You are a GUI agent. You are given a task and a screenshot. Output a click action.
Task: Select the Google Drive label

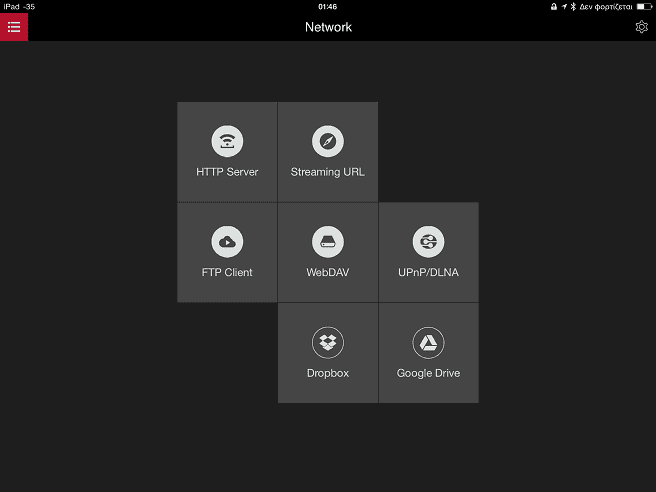[x=428, y=373]
